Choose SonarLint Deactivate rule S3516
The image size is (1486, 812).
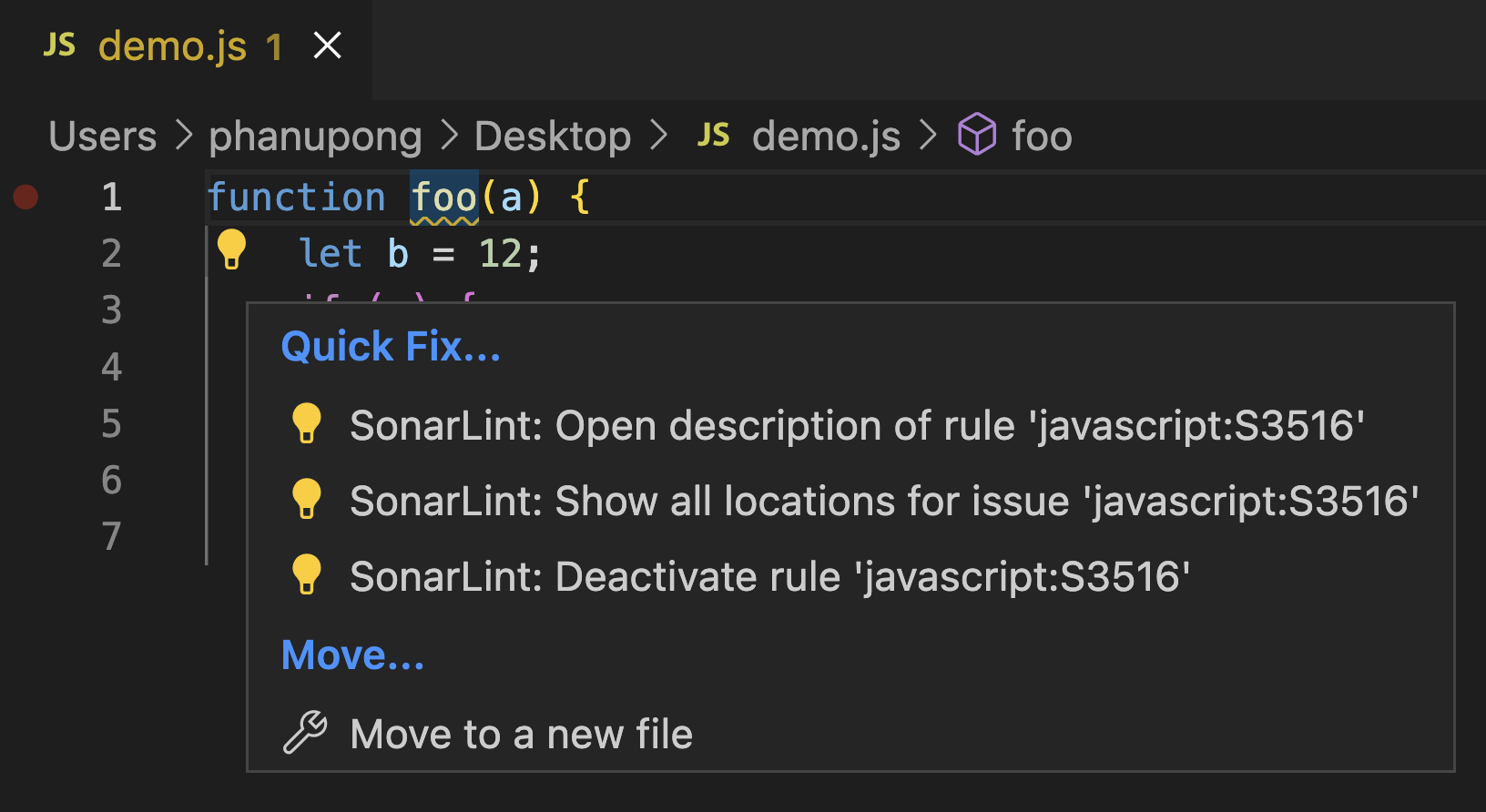click(850, 576)
